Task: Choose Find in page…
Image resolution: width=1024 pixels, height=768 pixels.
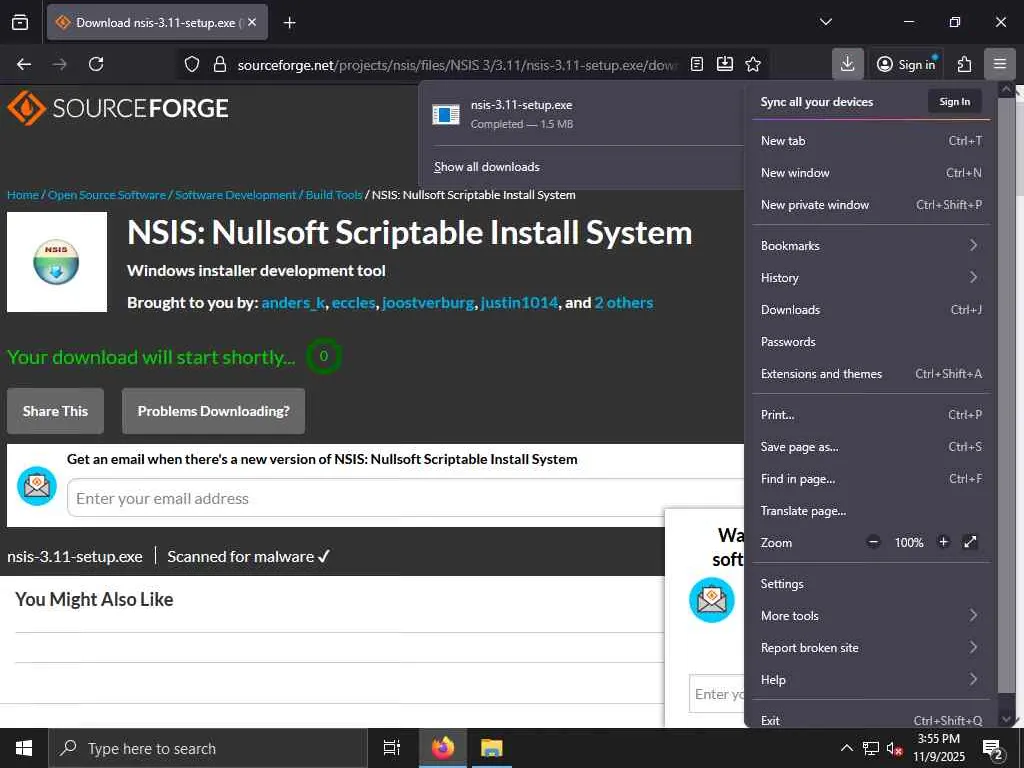Action: tap(871, 479)
